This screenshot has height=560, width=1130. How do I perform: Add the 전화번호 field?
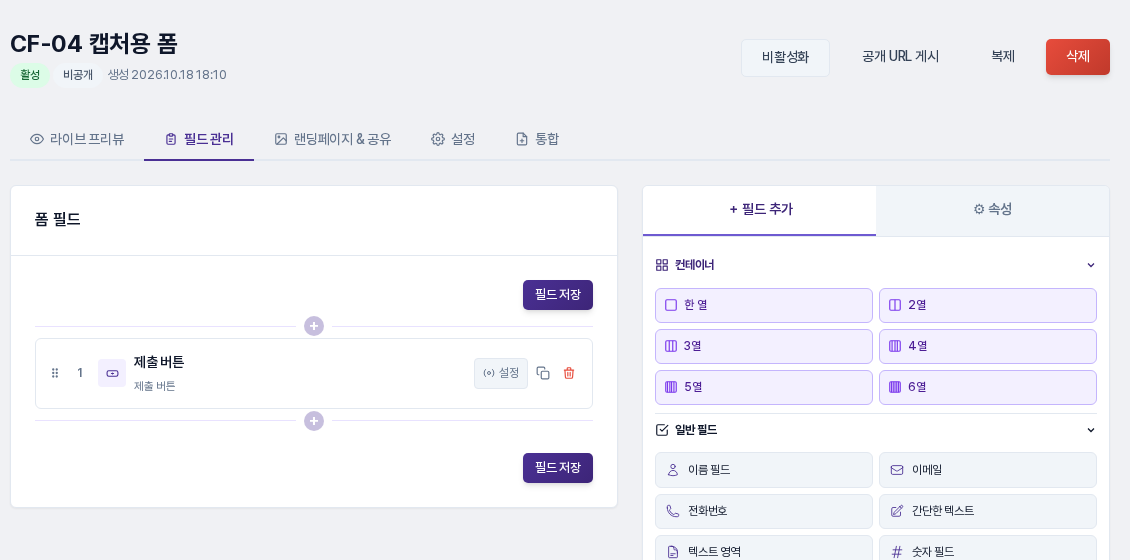[764, 511]
